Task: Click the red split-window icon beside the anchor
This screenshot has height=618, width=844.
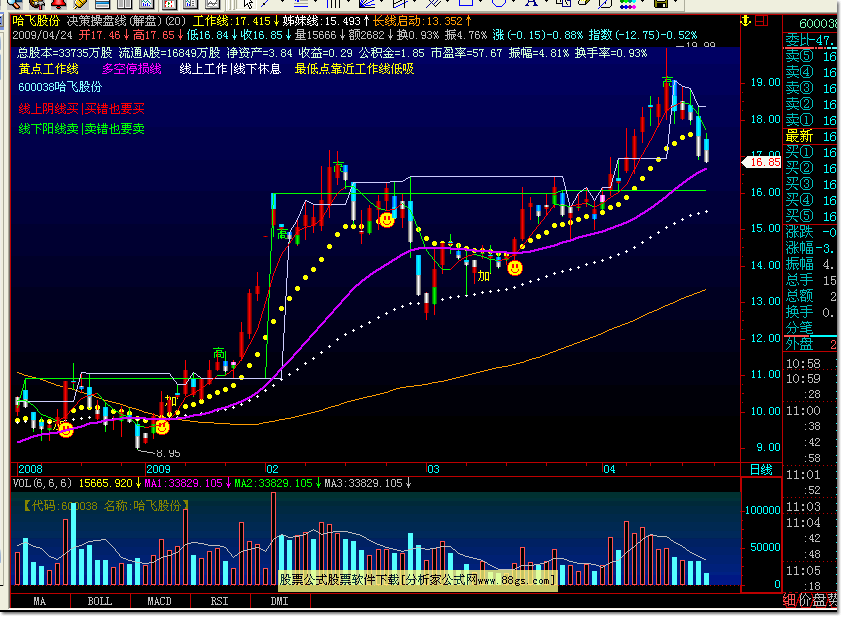Action: tap(762, 21)
